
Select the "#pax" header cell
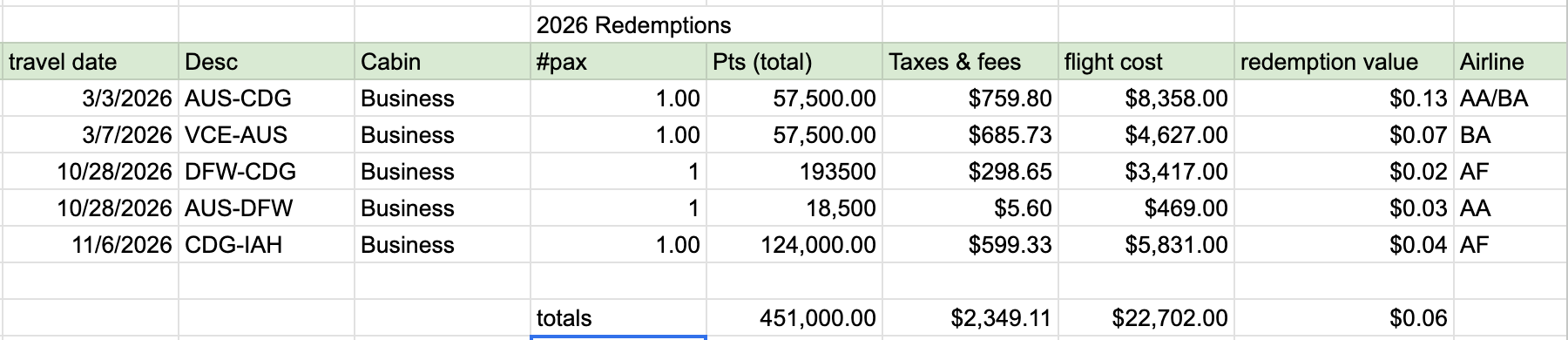pos(618,62)
